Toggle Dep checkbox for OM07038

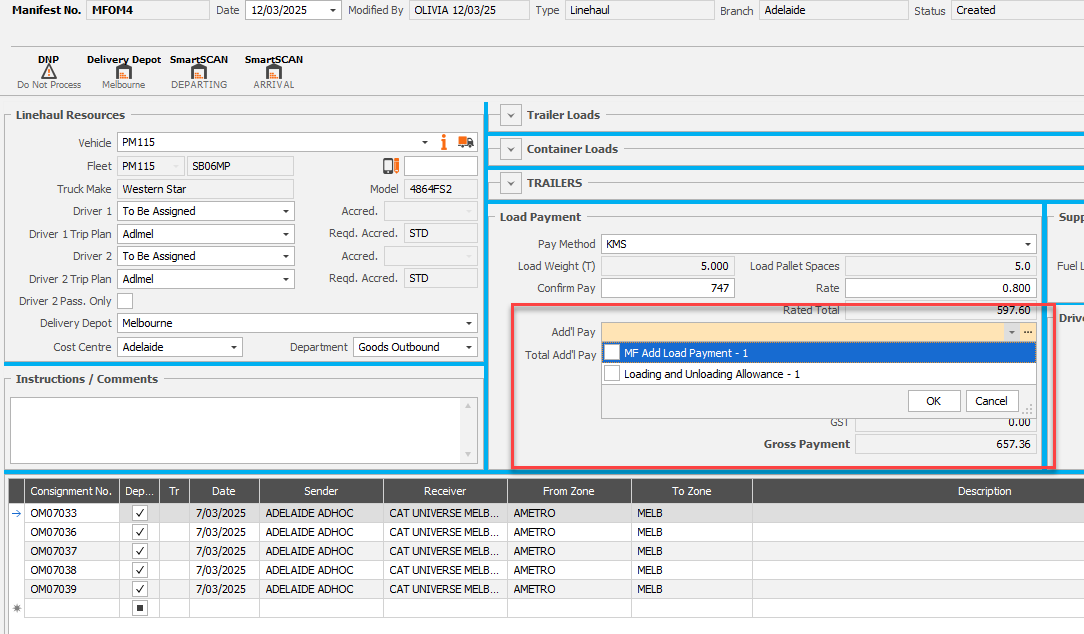point(140,570)
